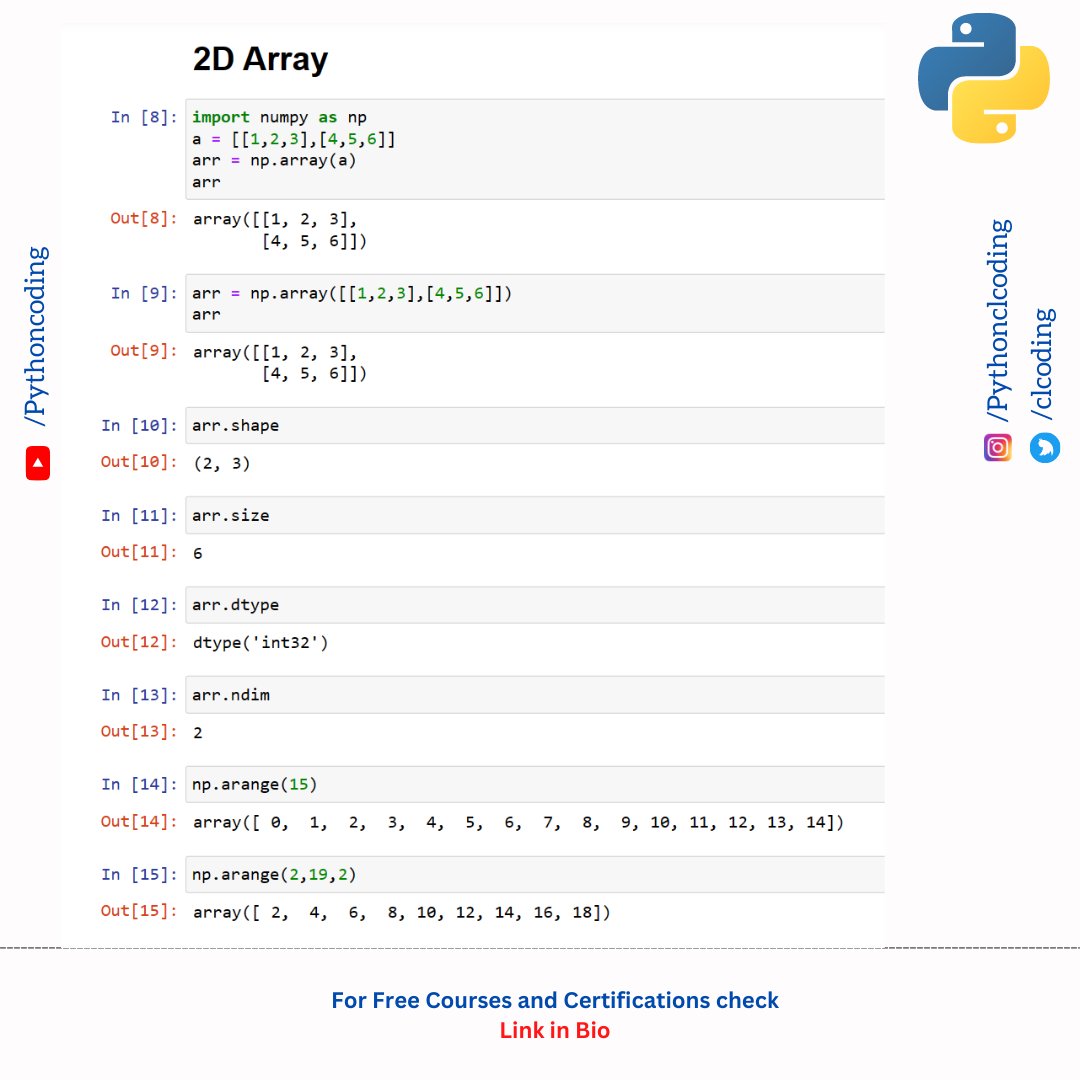
Task: Click the 'In [15]:' prompt label
Action: 139,875
